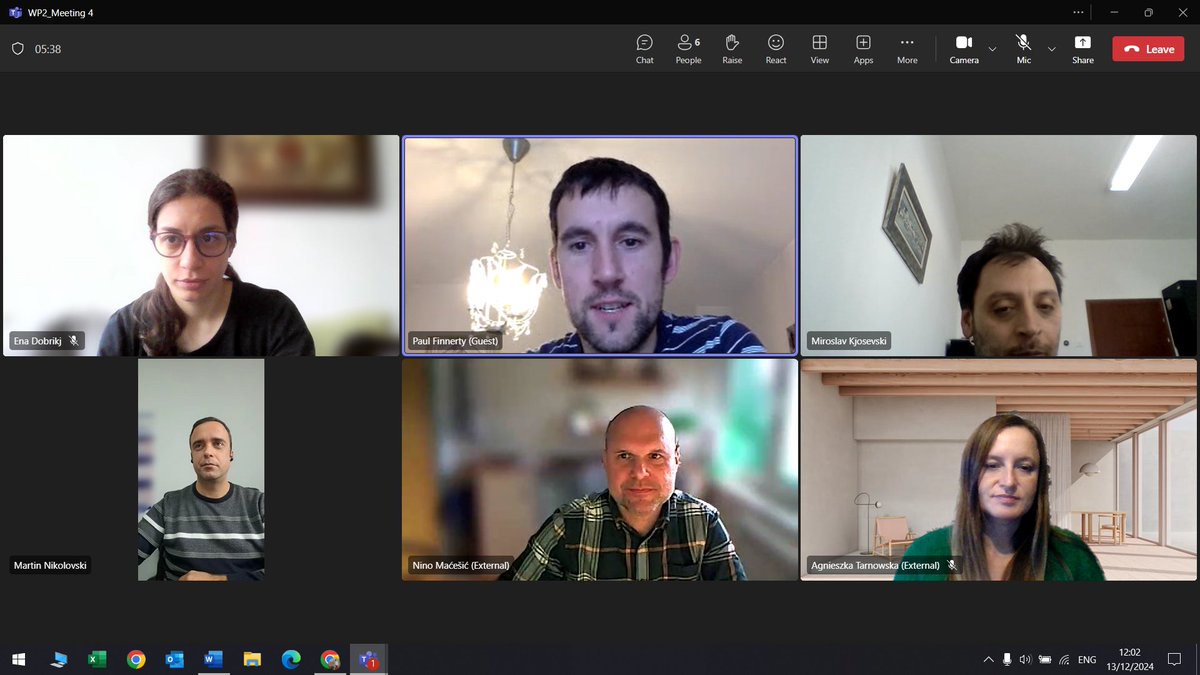Viewport: 1200px width, 675px height.
Task: Expand camera options arrow beside Camera
Action: (992, 49)
